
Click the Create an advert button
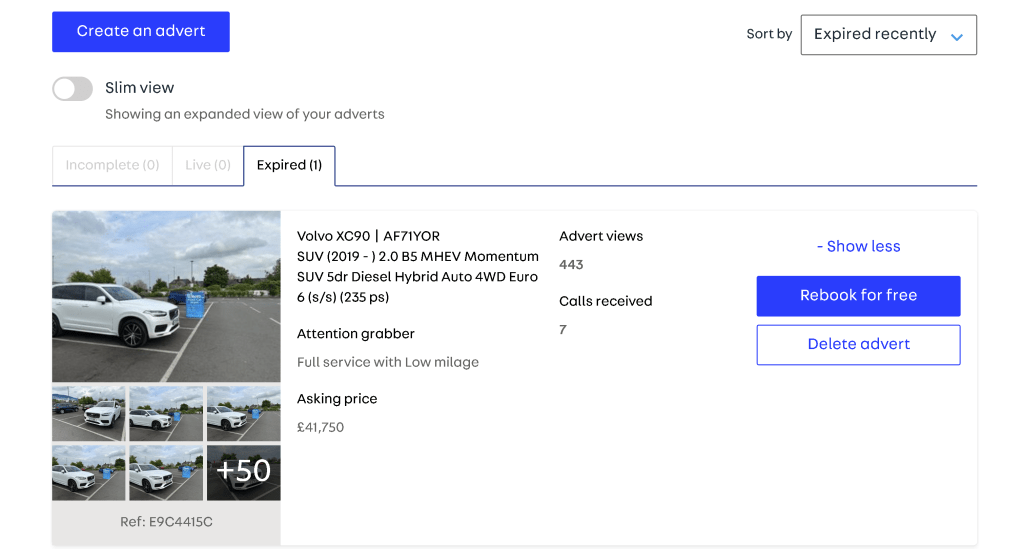click(141, 31)
